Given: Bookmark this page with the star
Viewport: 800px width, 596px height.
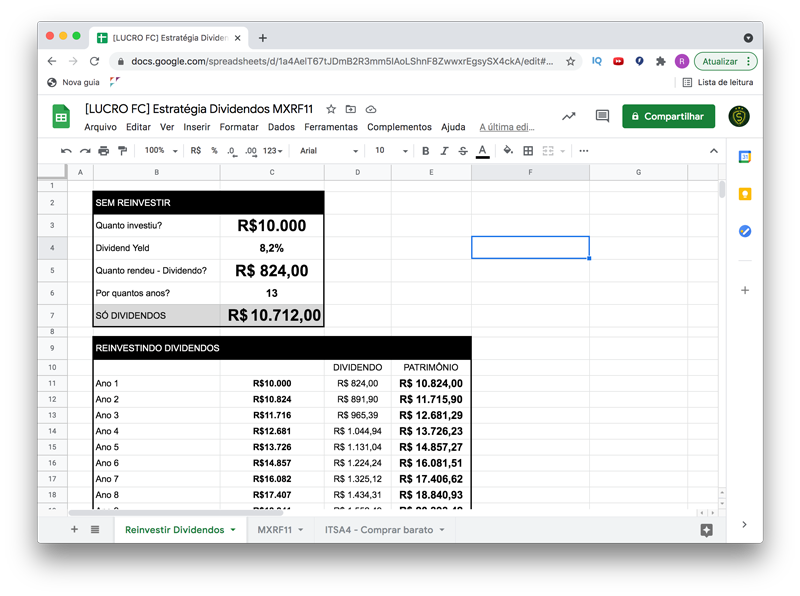Looking at the screenshot, I should [570, 61].
